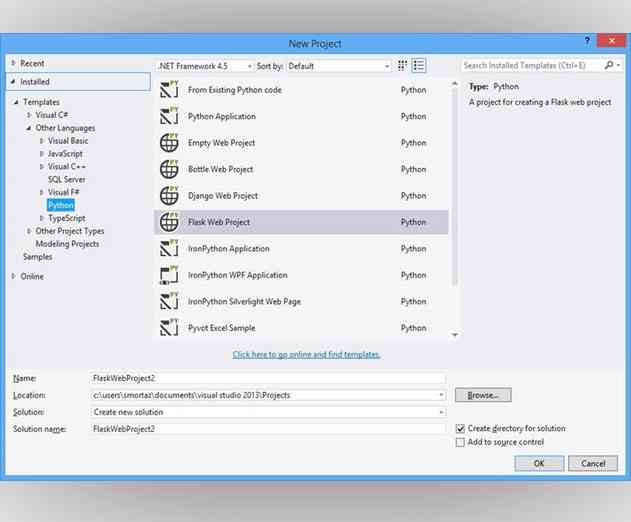The width and height of the screenshot is (631, 522).
Task: Expand the Online section
Action: pyautogui.click(x=13, y=276)
